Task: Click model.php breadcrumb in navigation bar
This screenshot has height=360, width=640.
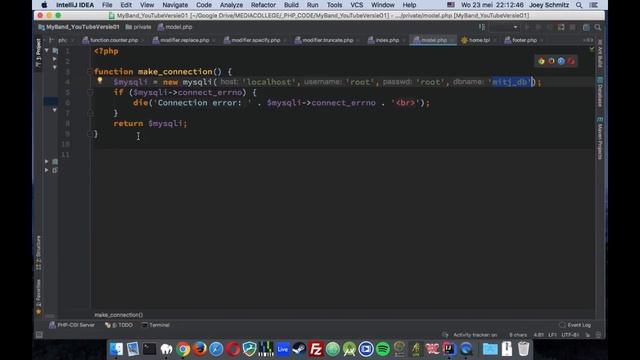Action: pos(175,27)
